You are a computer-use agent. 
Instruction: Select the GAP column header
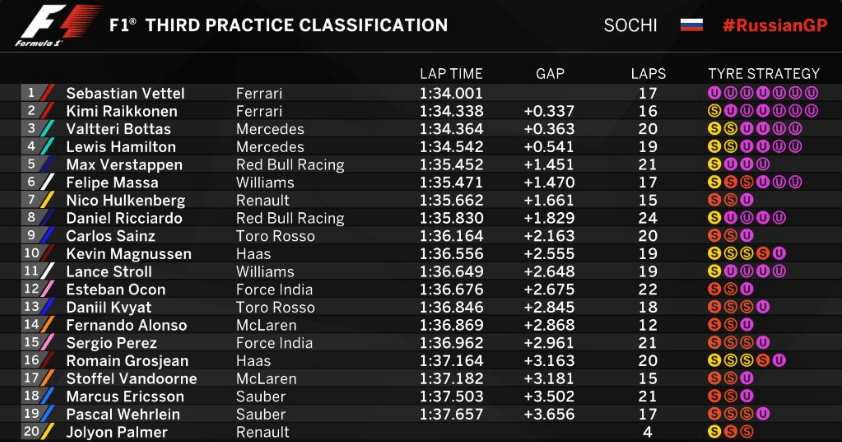tap(550, 74)
